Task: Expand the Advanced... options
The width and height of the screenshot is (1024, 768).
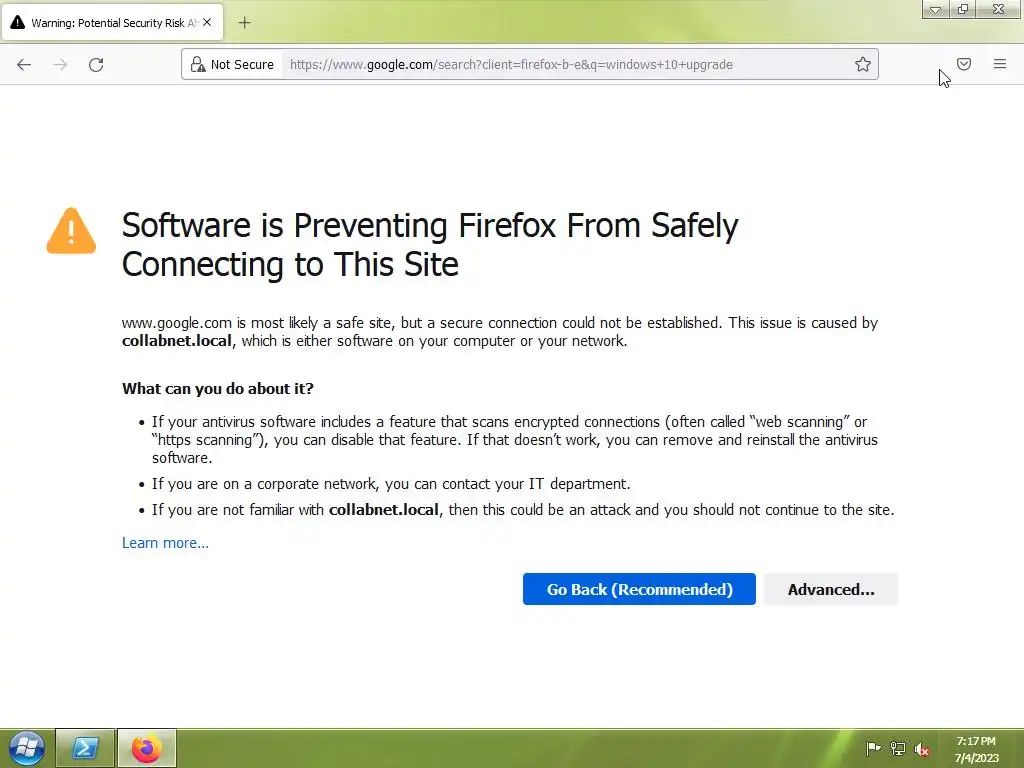Action: point(830,589)
